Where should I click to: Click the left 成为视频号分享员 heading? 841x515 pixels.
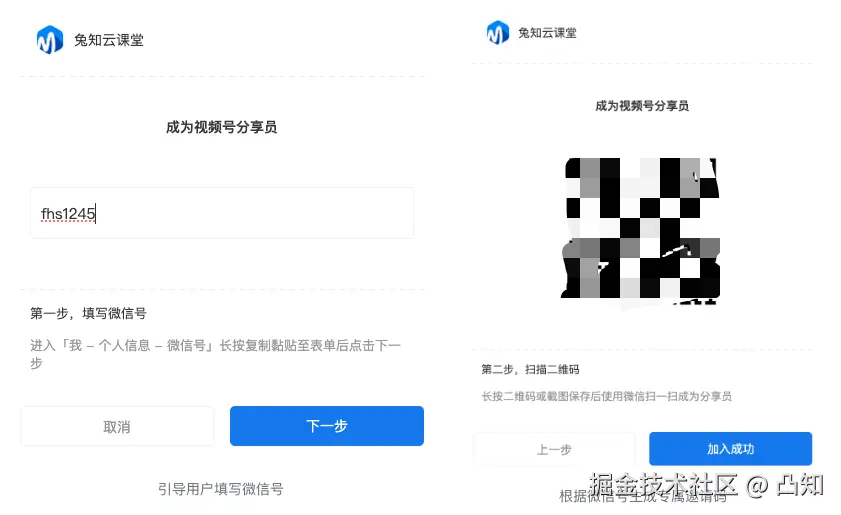pos(222,127)
